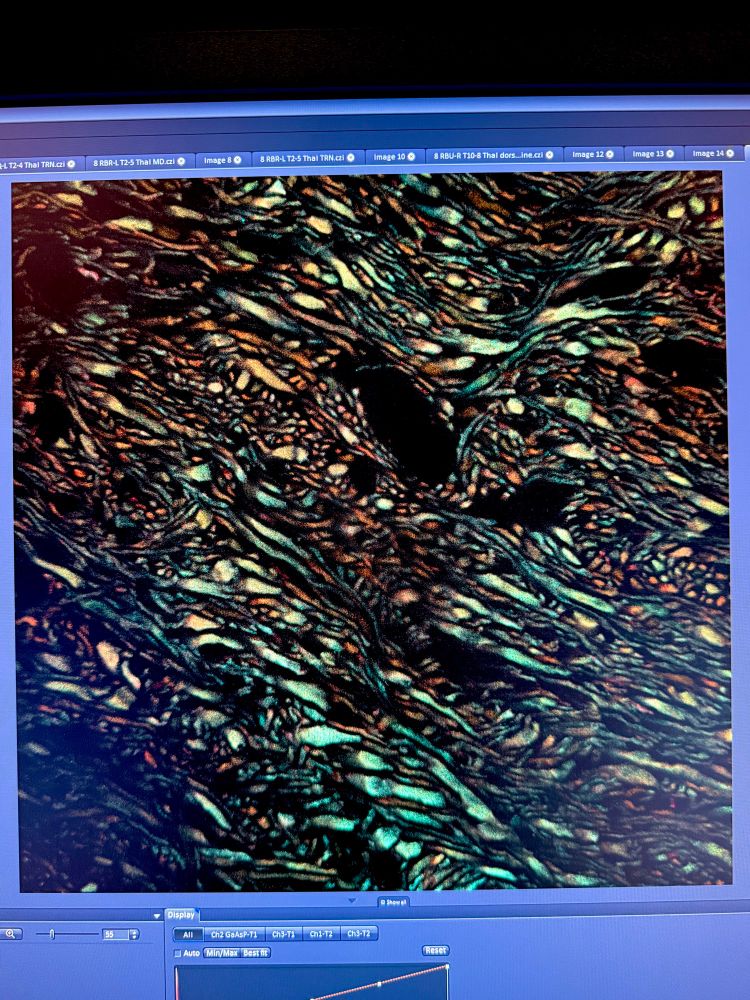Image resolution: width=750 pixels, height=1000 pixels.
Task: Click the zoom magnifier icon
Action: click(x=11, y=934)
